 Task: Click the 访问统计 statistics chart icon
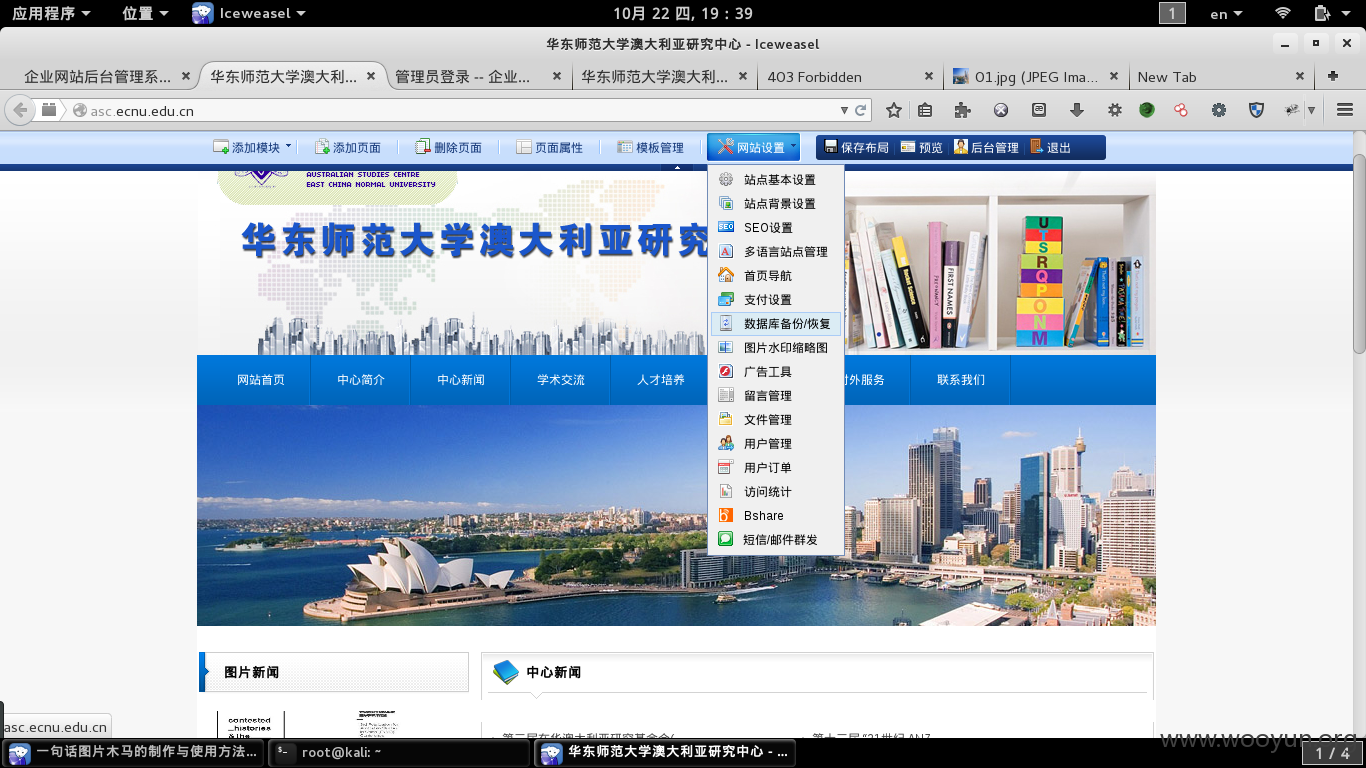[x=726, y=492]
